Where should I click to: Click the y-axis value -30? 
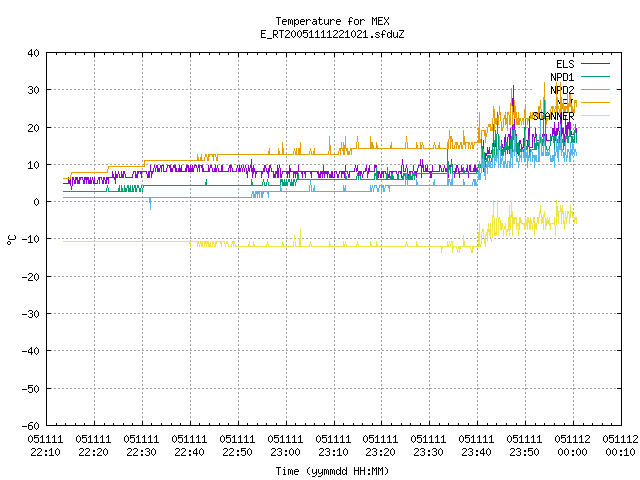(31, 314)
